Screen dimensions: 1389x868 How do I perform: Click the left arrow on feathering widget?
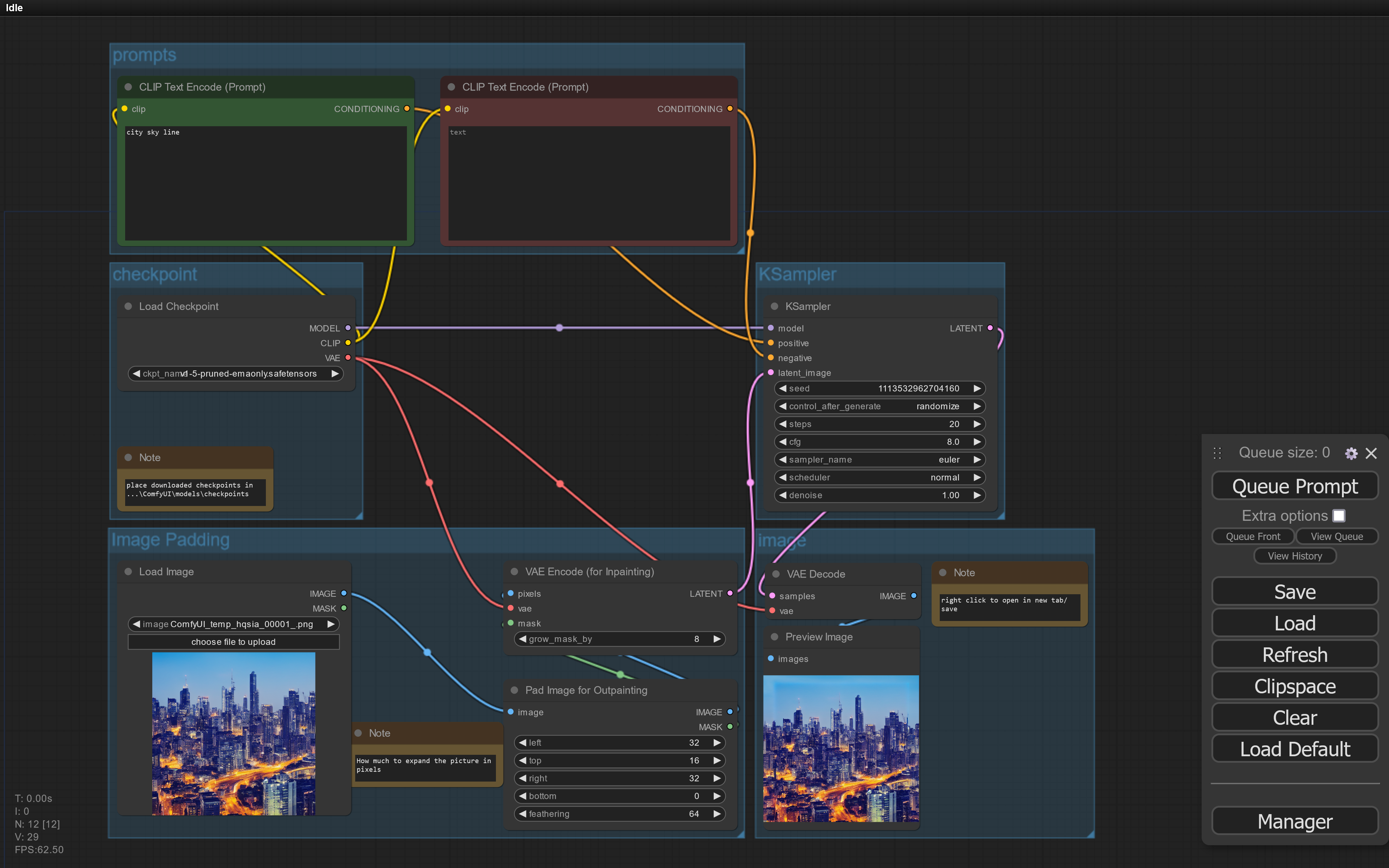point(522,813)
